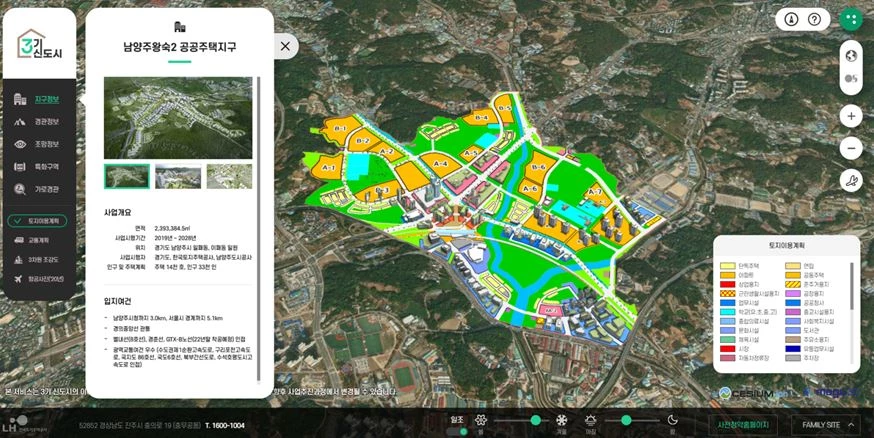Viewport: 874px width, 438px height.
Task: Click the 특화구역 special zone menu
Action: [x=39, y=167]
